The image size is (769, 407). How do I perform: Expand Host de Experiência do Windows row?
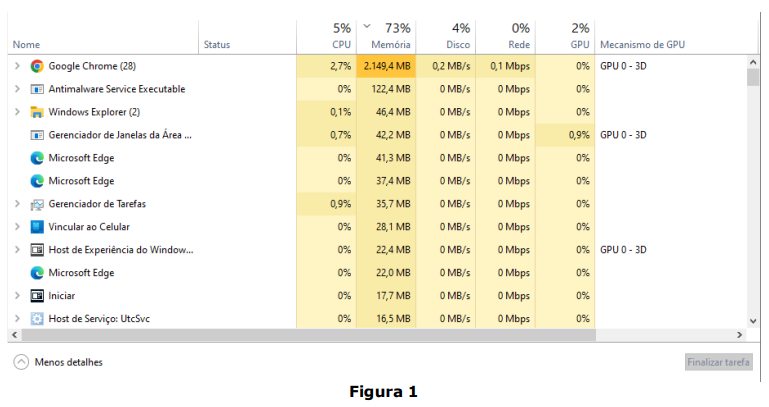17,250
